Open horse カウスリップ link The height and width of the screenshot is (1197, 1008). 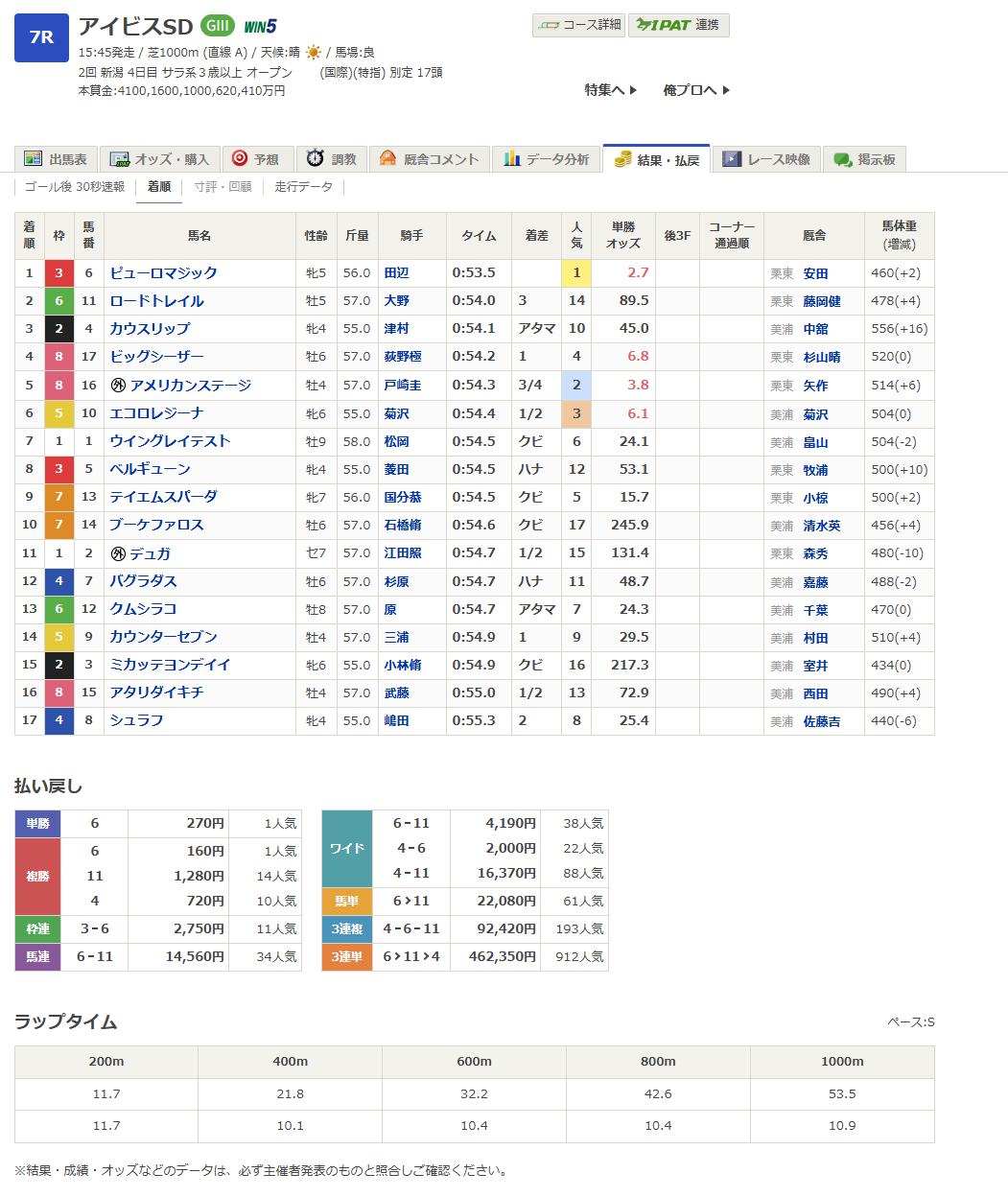click(x=151, y=329)
